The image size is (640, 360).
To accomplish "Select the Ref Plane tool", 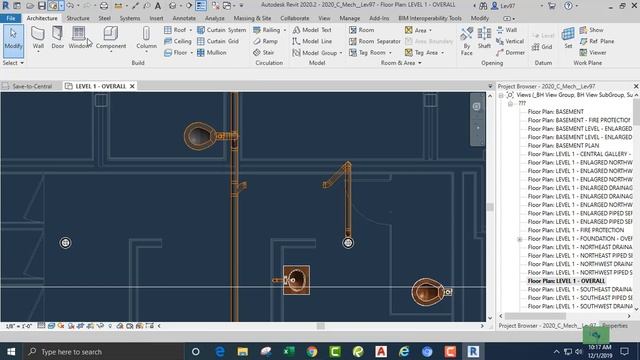I will tap(596, 41).
